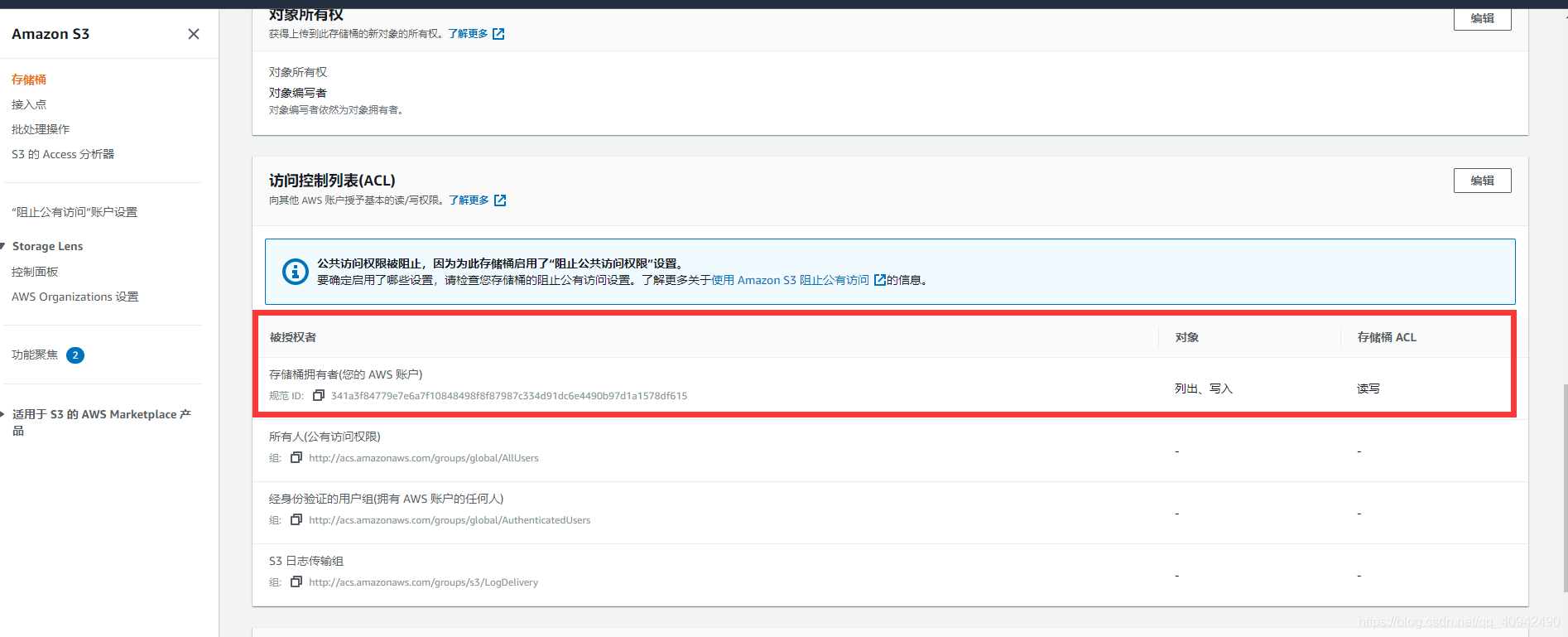Copy the AuthenticatedUsers group URL icon
This screenshot has height=637, width=1568.
point(296,519)
